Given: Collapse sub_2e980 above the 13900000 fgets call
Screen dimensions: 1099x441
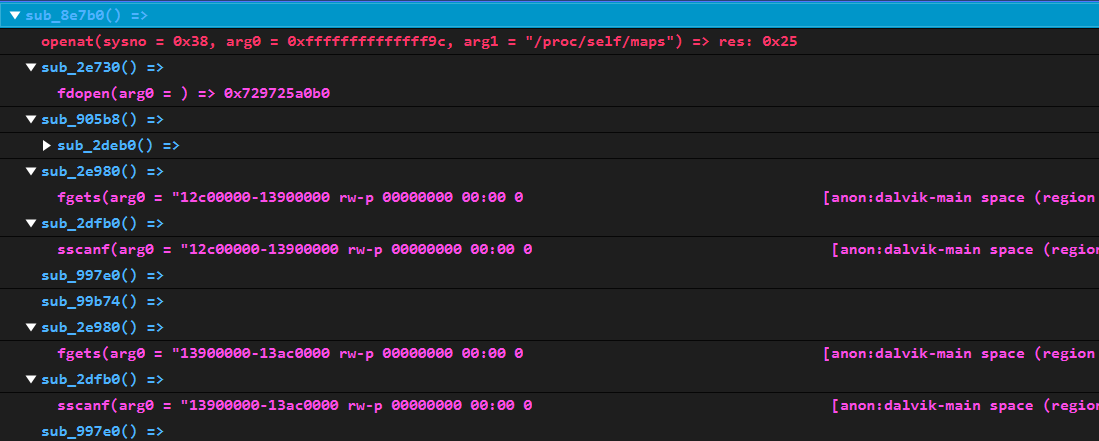Looking at the screenshot, I should (31, 327).
